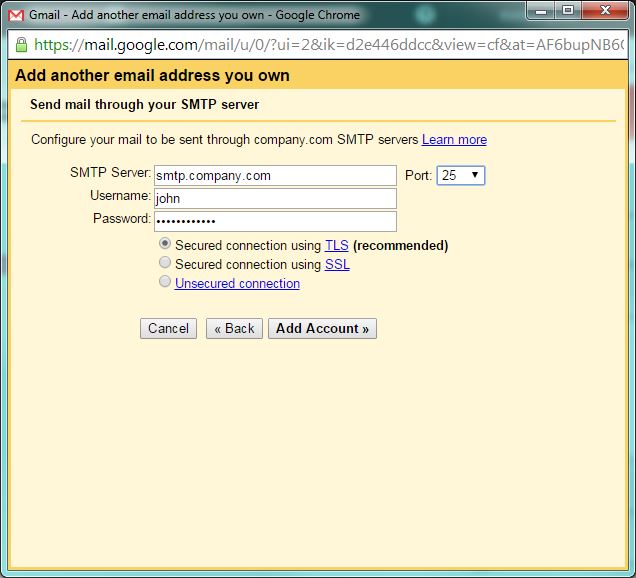Viewport: 636px width, 578px height.
Task: Click the '(recommended)' text
Action: pyautogui.click(x=401, y=245)
